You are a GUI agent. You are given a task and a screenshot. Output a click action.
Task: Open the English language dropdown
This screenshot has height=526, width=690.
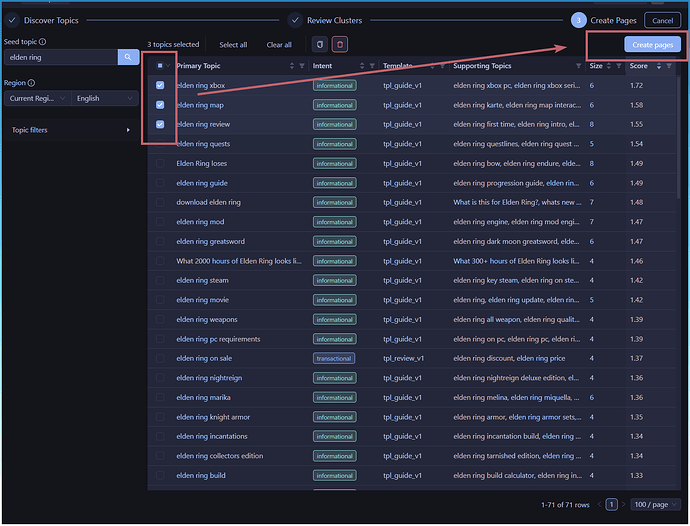pyautogui.click(x=105, y=98)
